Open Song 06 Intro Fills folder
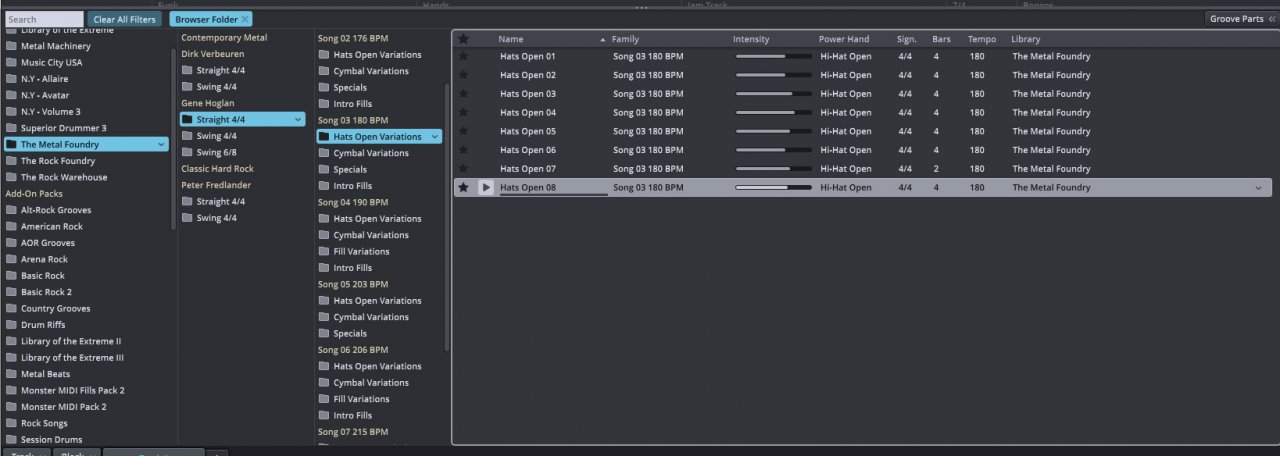 pos(345,415)
